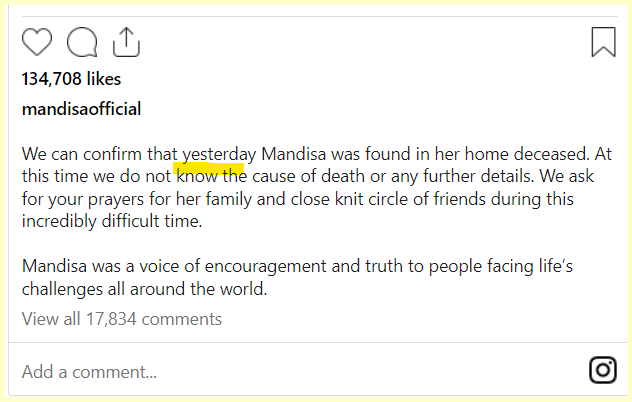Open Instagram via the logo icon
The image size is (632, 402).
point(603,370)
